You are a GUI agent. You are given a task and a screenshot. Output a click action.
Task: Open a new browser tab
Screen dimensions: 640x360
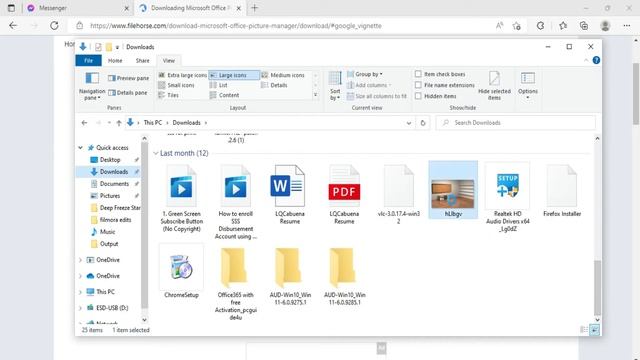point(255,8)
